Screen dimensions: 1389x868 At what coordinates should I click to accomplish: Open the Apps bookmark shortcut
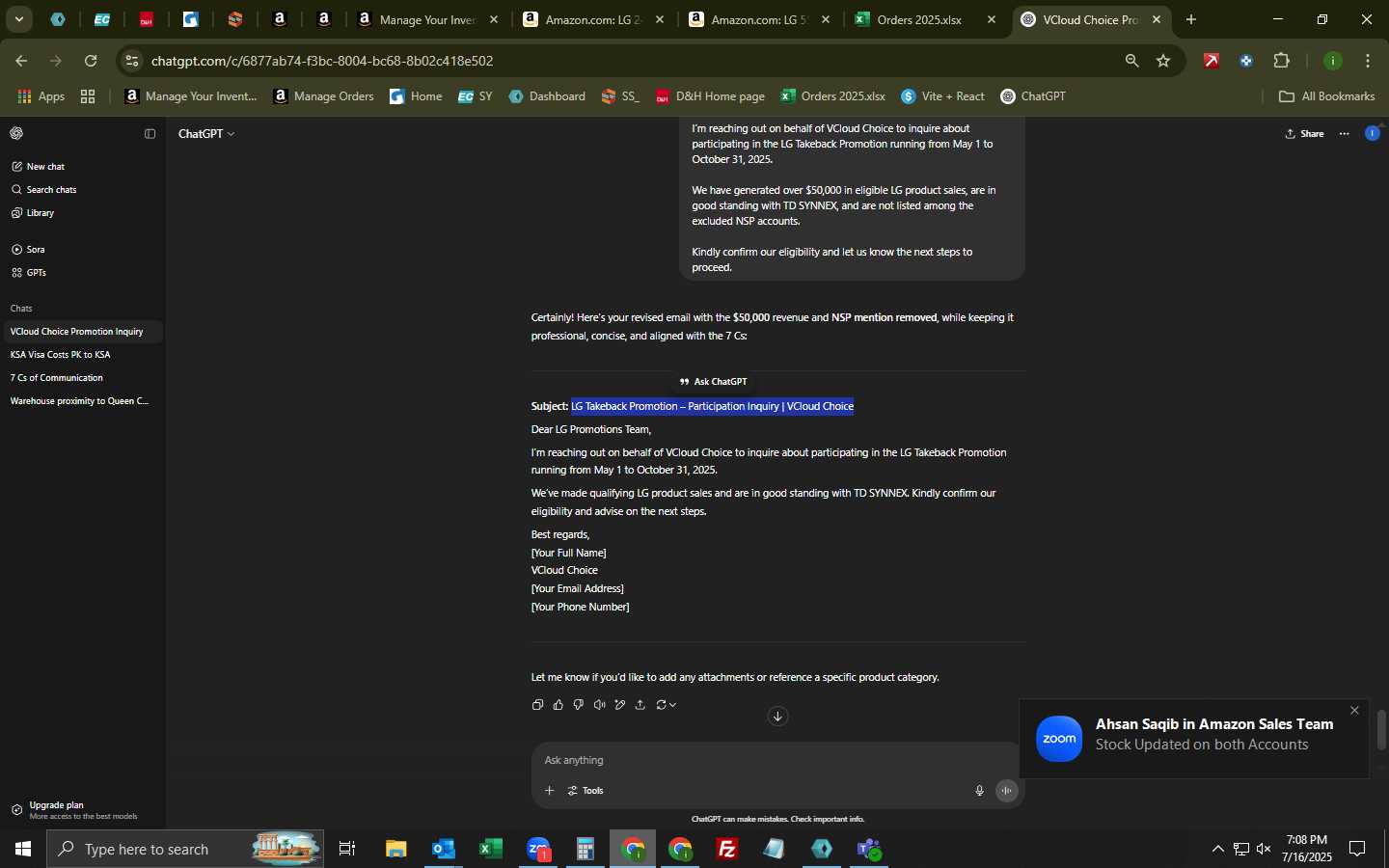pyautogui.click(x=41, y=96)
